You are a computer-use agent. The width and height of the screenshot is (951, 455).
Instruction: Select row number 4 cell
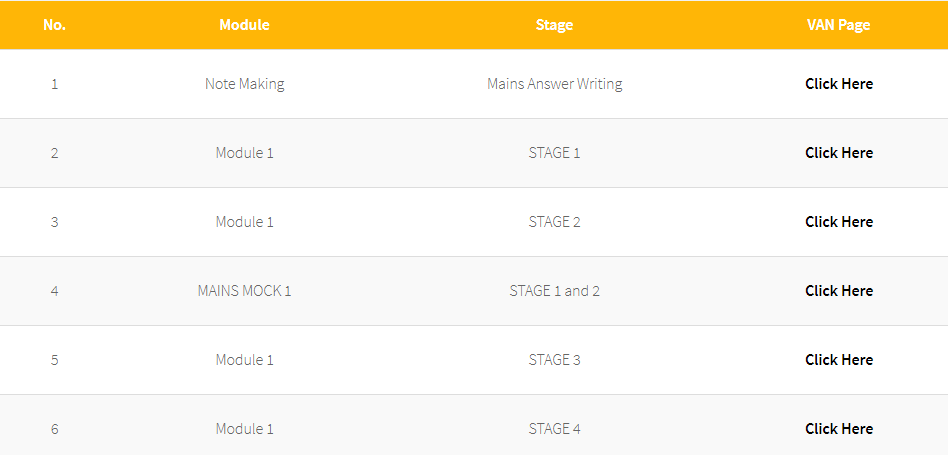[55, 291]
